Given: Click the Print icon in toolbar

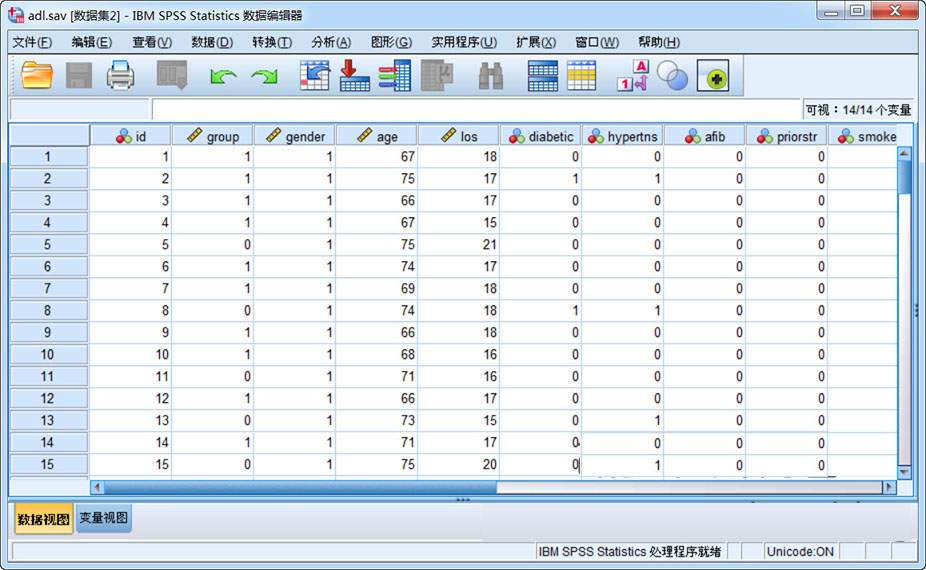Looking at the screenshot, I should (x=121, y=75).
